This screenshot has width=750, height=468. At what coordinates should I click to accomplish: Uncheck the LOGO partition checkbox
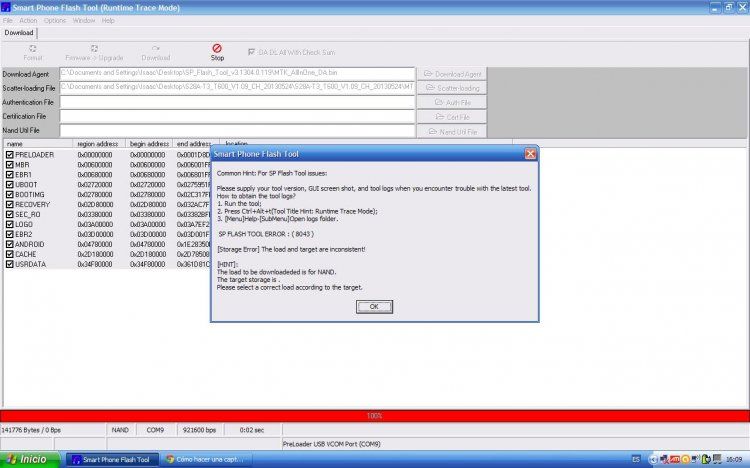click(x=10, y=224)
